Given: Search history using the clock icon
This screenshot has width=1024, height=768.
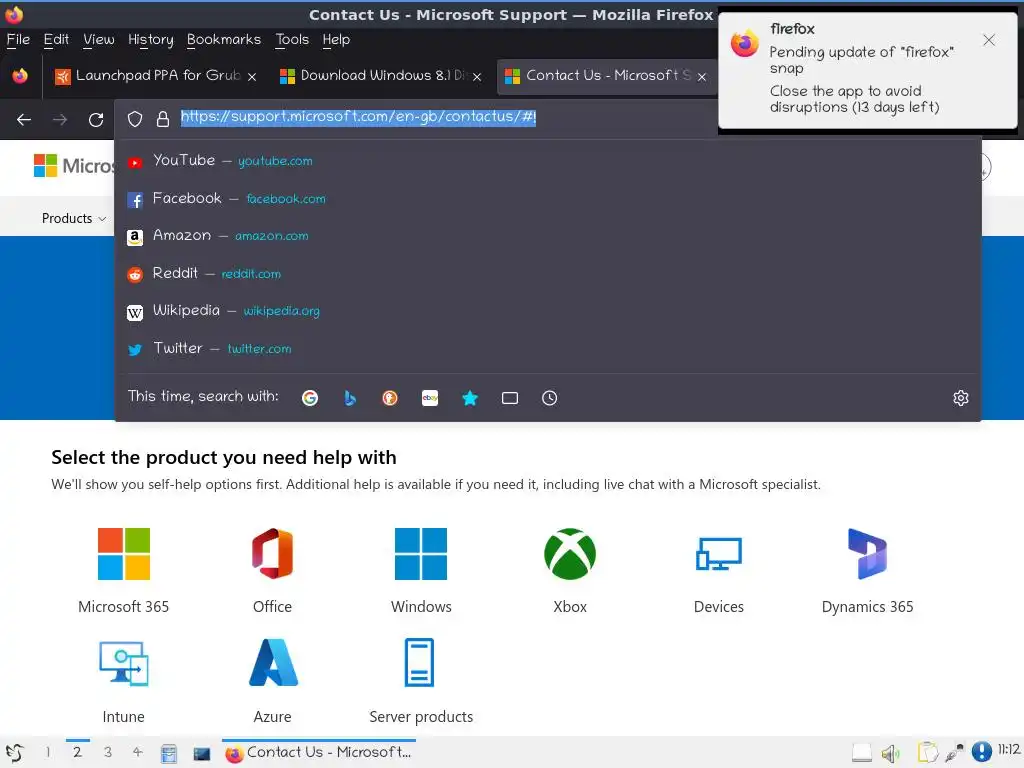Looking at the screenshot, I should pyautogui.click(x=550, y=398).
